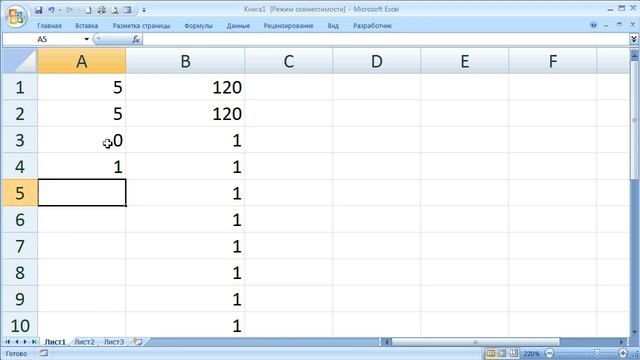The image size is (640, 360).
Task: Expand the formula bar with the chevron
Action: pyautogui.click(x=634, y=39)
